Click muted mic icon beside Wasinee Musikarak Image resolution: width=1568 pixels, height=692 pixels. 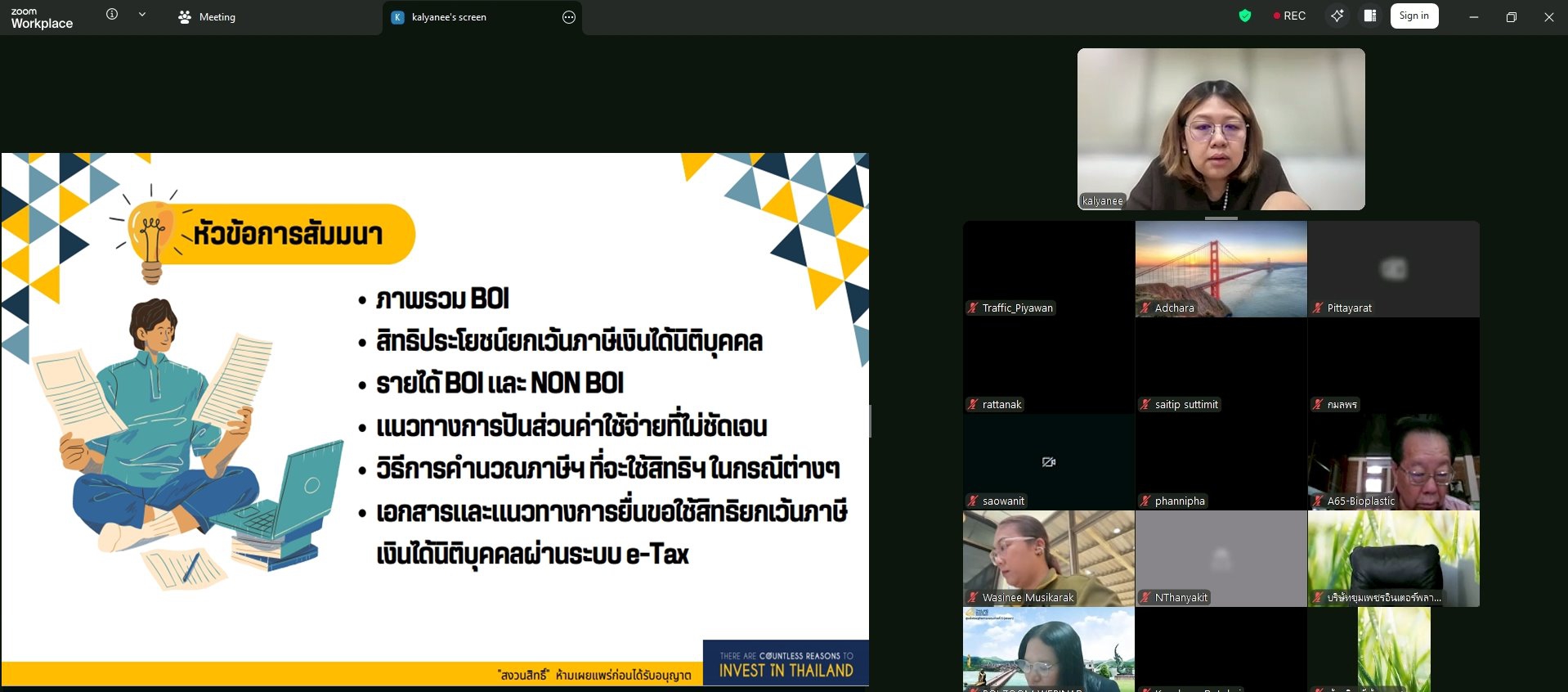pos(973,598)
